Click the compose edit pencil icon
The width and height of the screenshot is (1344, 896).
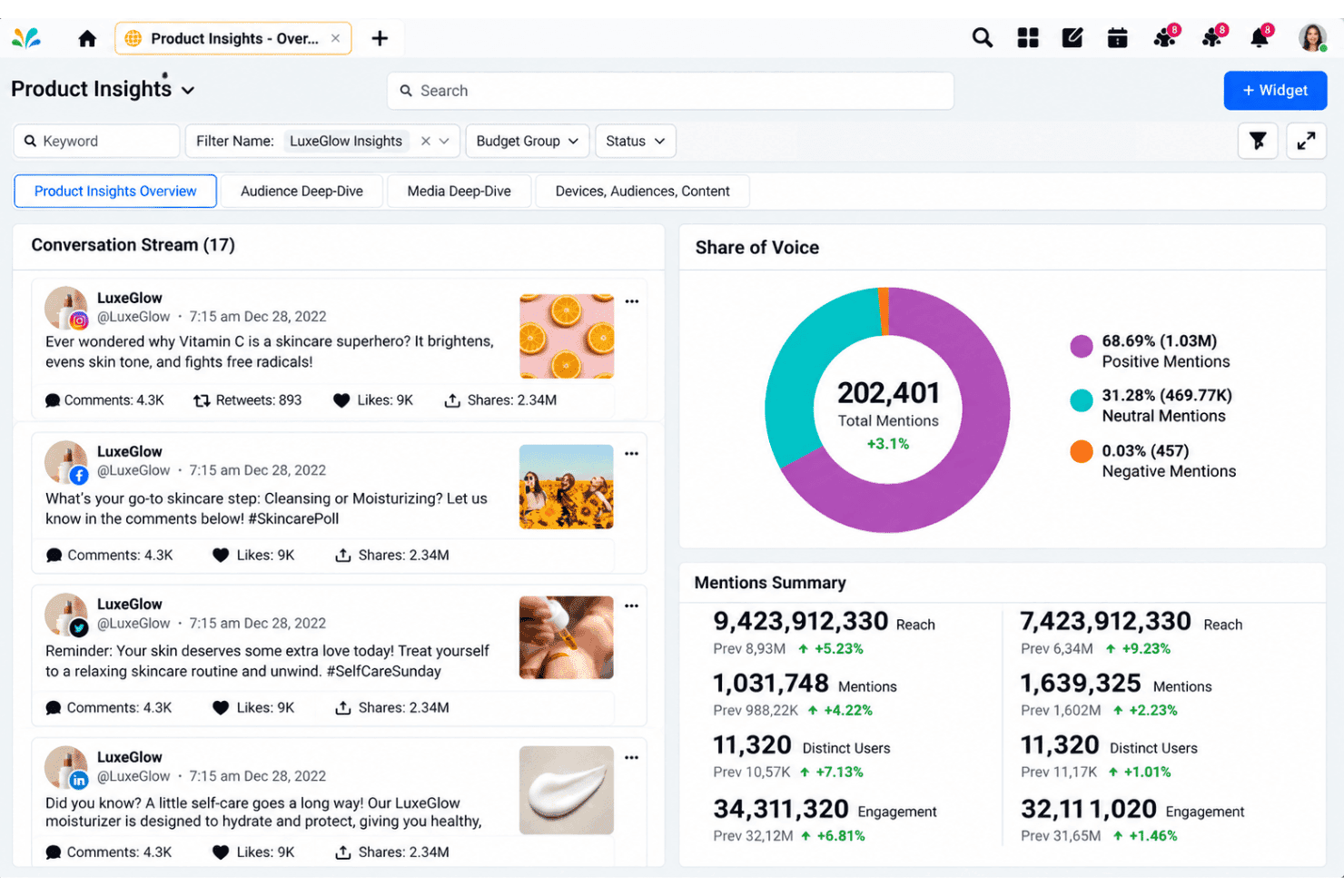click(1072, 38)
